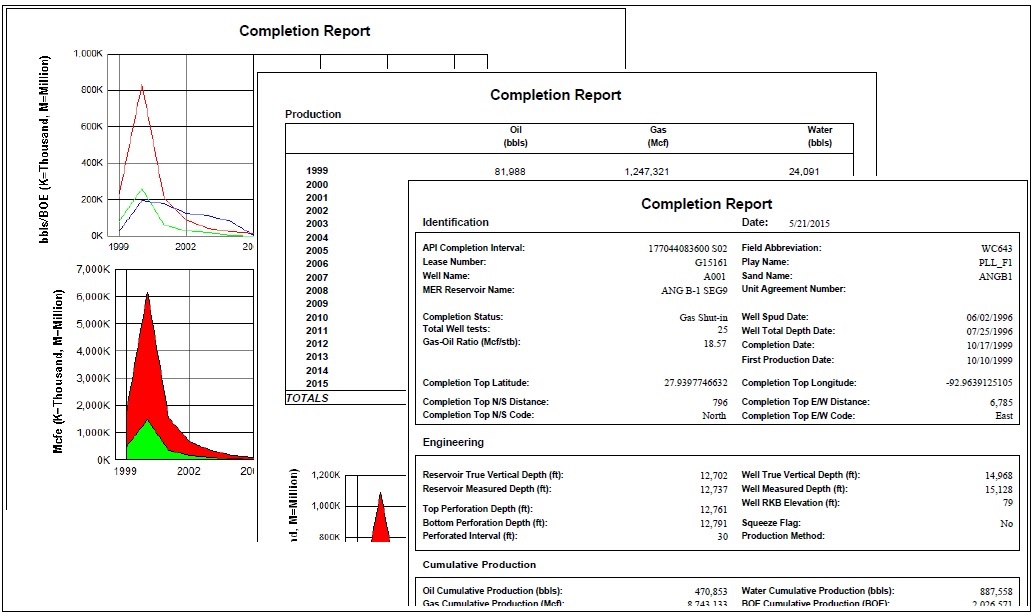Select the Sand Name value ANGB1
This screenshot has width=1033, height=614.
click(x=995, y=276)
